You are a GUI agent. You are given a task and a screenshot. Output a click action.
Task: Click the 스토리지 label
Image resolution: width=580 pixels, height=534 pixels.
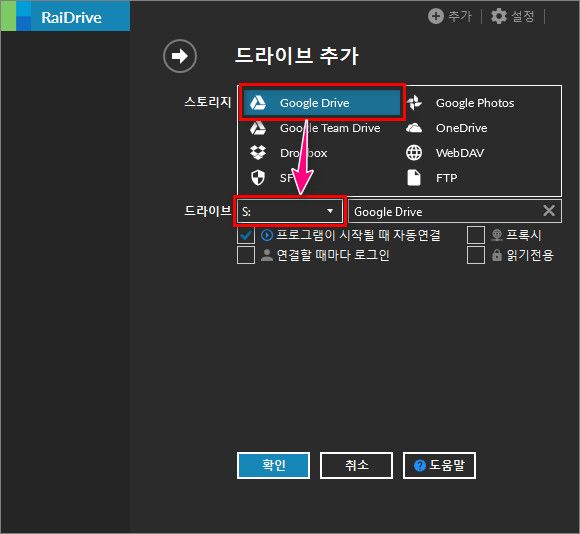click(x=208, y=102)
